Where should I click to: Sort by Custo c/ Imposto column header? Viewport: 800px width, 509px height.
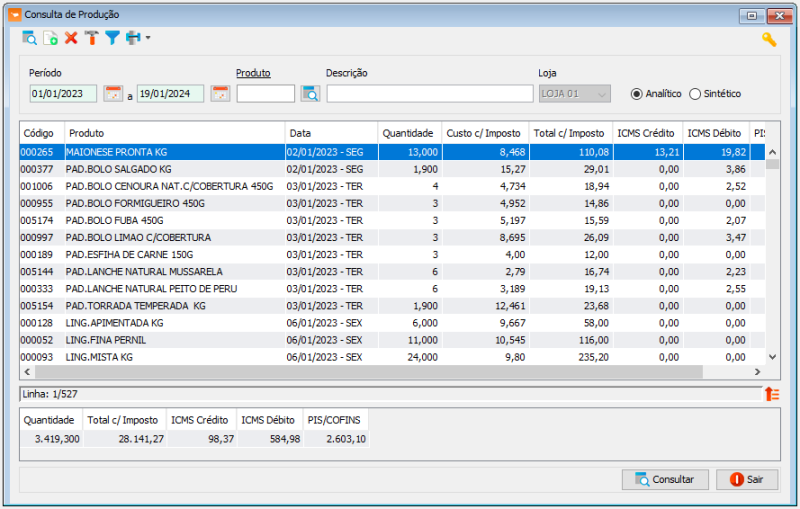(x=485, y=133)
